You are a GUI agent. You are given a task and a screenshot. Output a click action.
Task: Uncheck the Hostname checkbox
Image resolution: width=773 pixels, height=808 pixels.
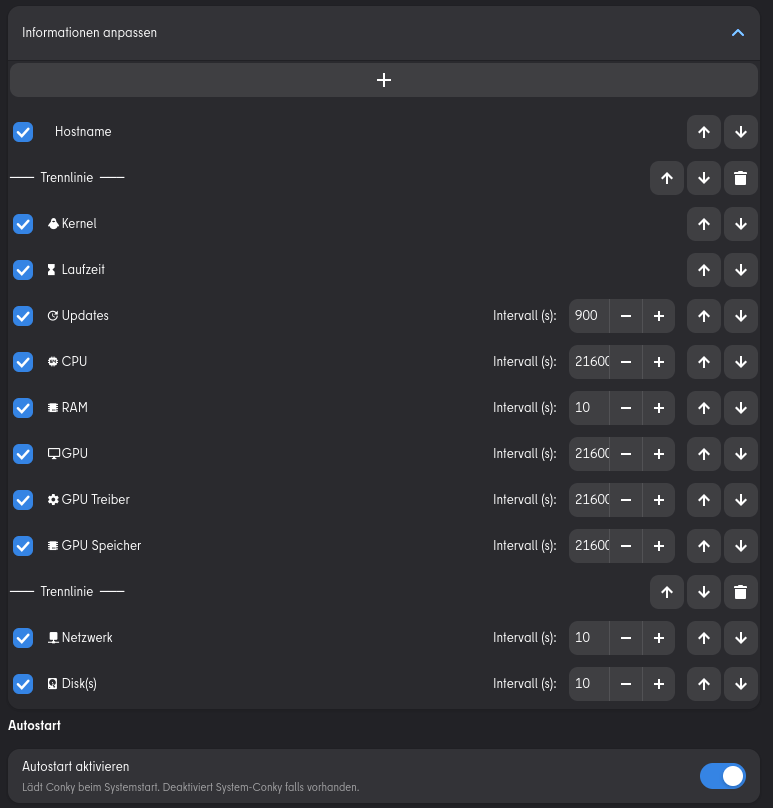[23, 132]
